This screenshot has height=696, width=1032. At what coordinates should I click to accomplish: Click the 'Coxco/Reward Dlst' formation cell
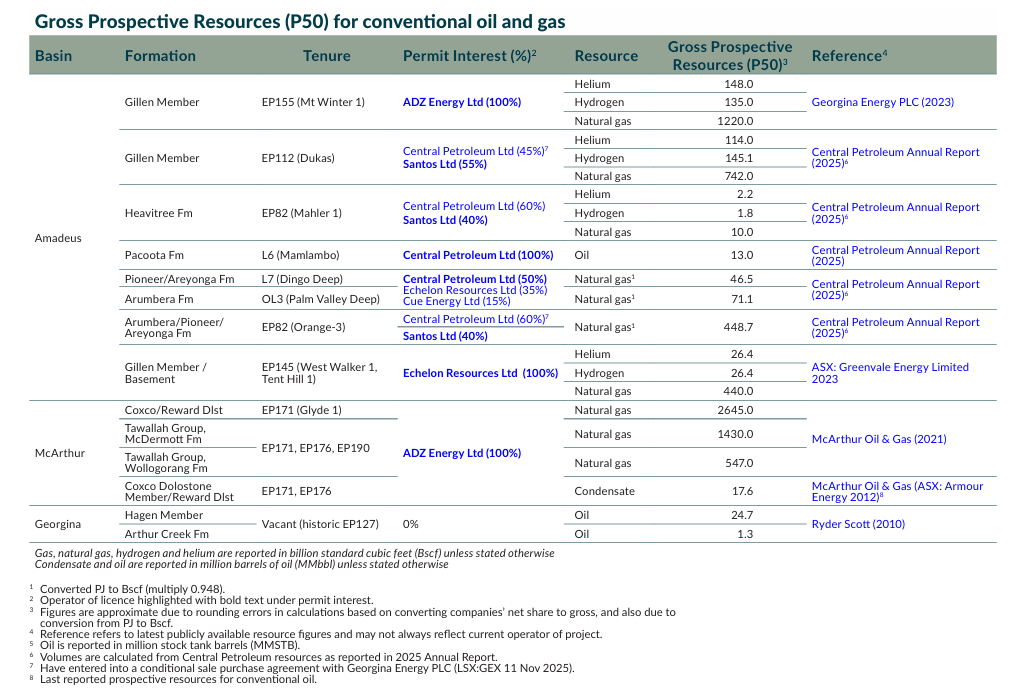(x=174, y=410)
